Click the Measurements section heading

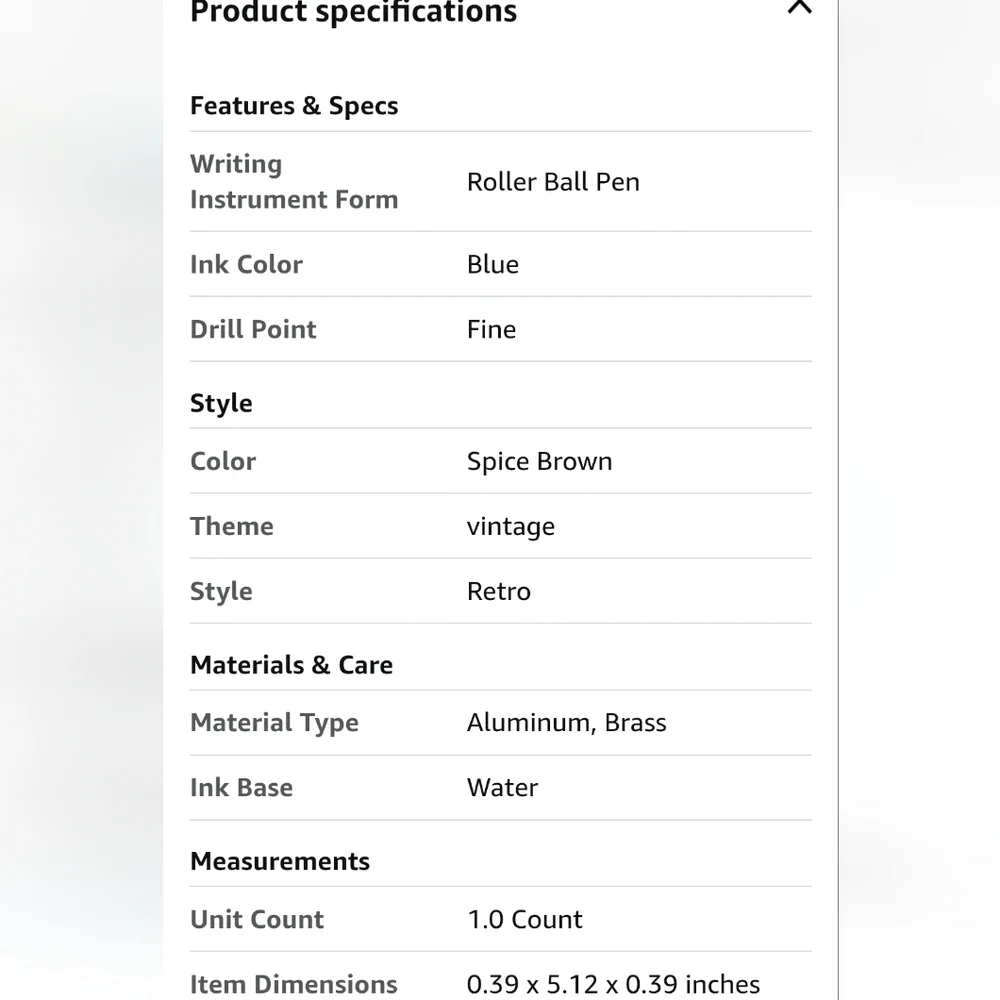280,861
